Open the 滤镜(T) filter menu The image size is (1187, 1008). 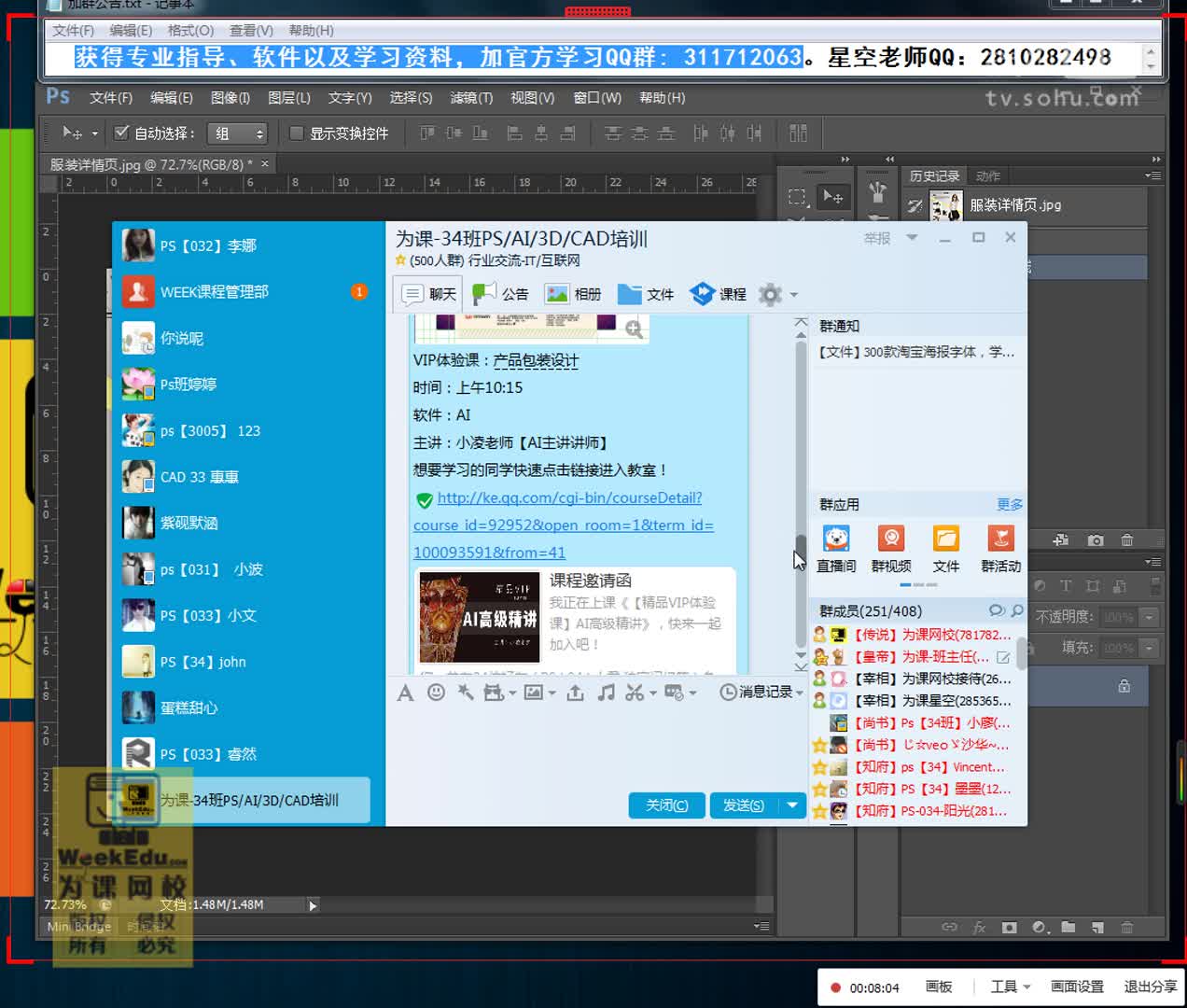pos(471,98)
